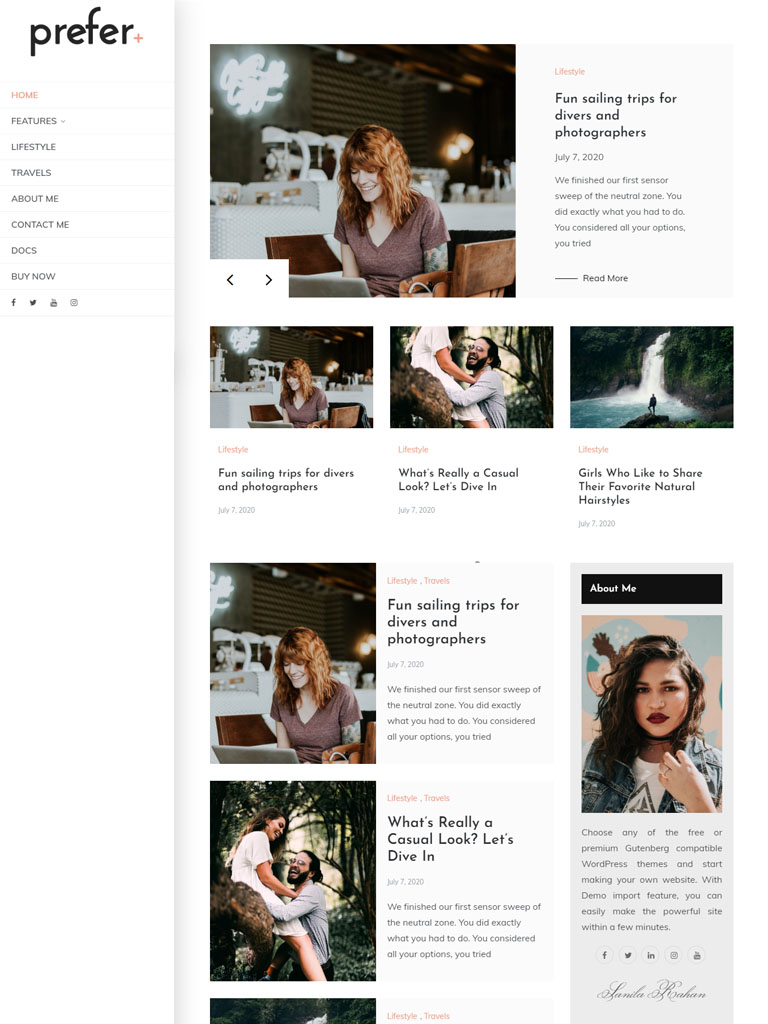Click Read More on the featured post

pos(604,278)
